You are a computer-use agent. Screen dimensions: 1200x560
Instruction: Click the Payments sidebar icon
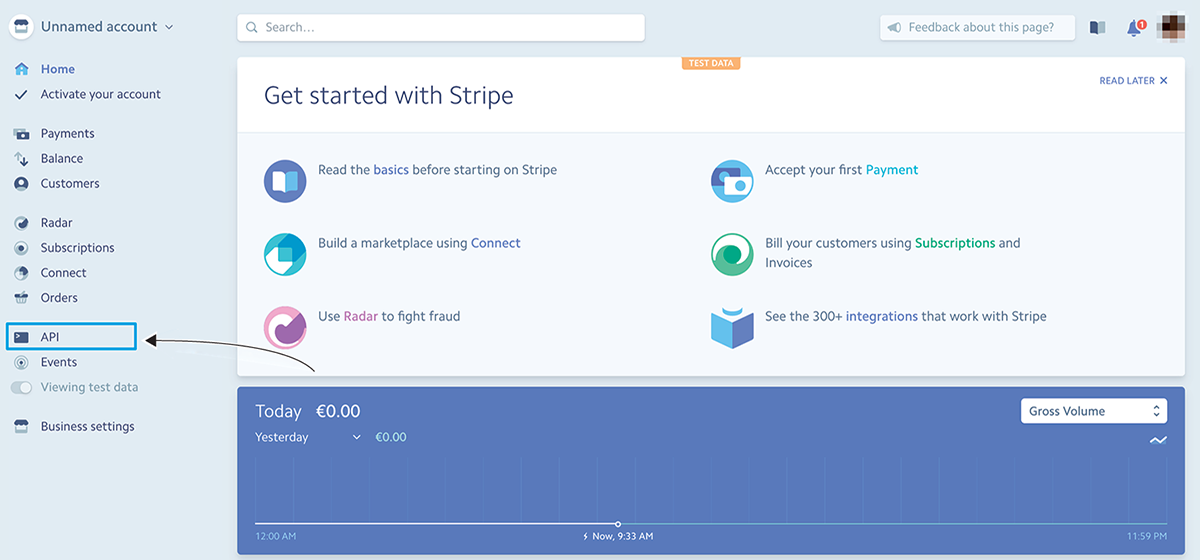tap(21, 134)
